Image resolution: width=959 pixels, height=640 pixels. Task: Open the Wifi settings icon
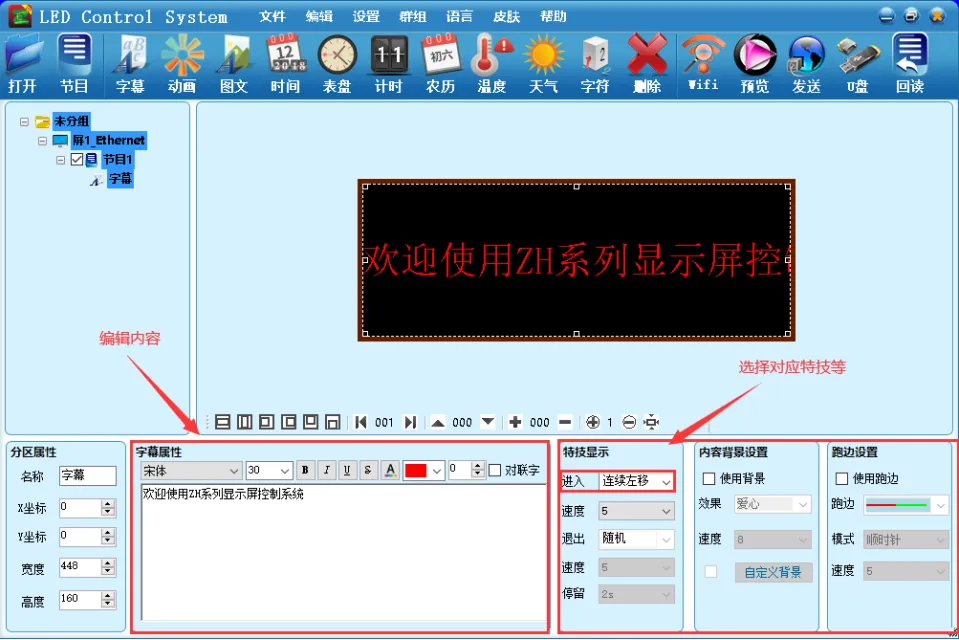tap(703, 64)
